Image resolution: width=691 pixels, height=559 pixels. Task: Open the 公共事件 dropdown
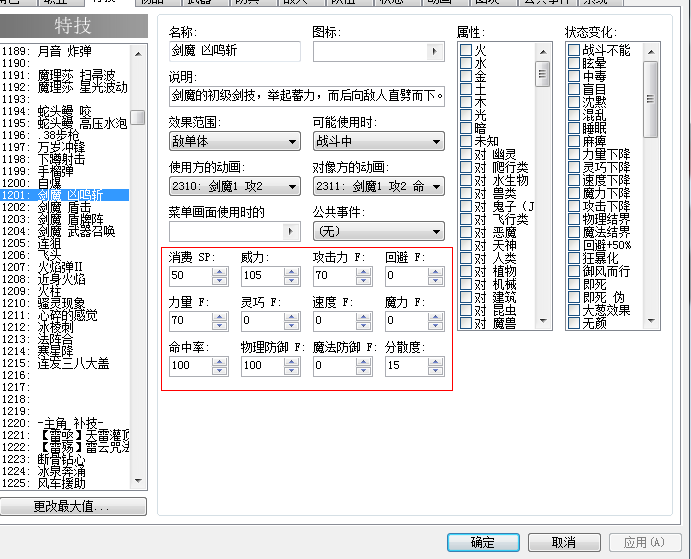[x=379, y=231]
